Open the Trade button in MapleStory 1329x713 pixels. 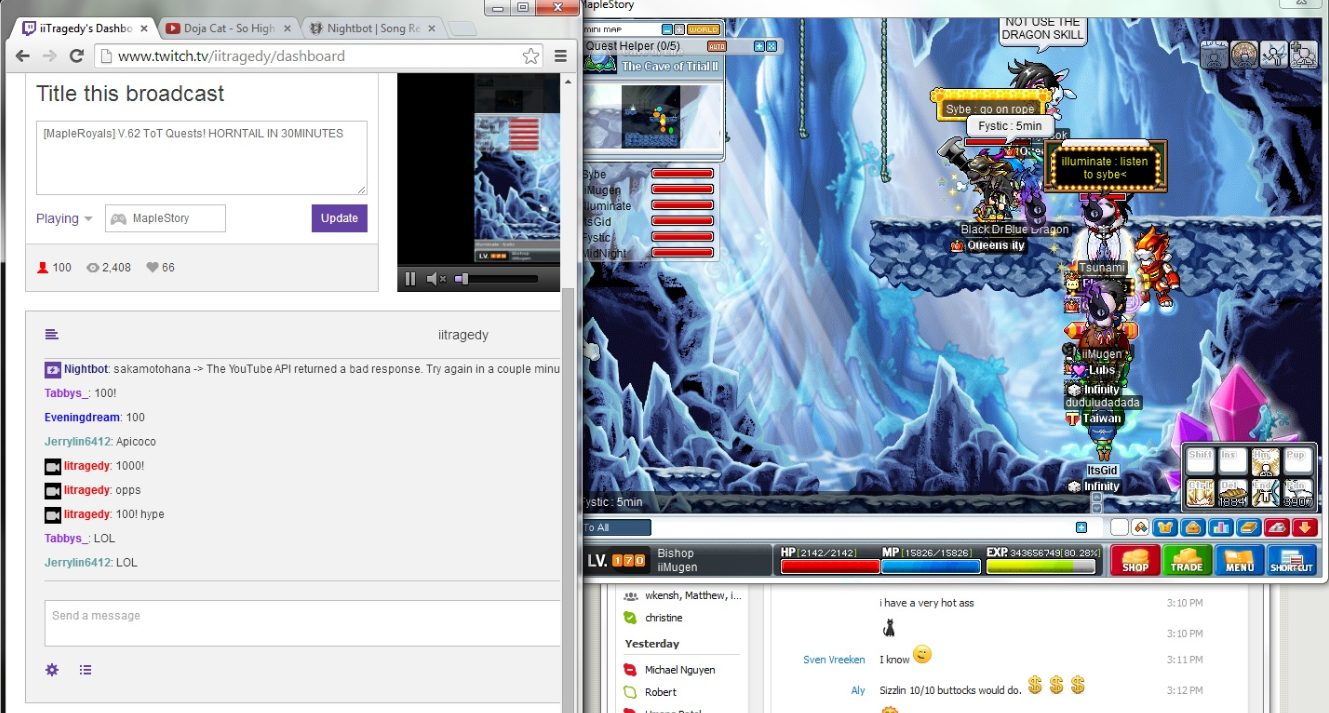pos(1187,560)
